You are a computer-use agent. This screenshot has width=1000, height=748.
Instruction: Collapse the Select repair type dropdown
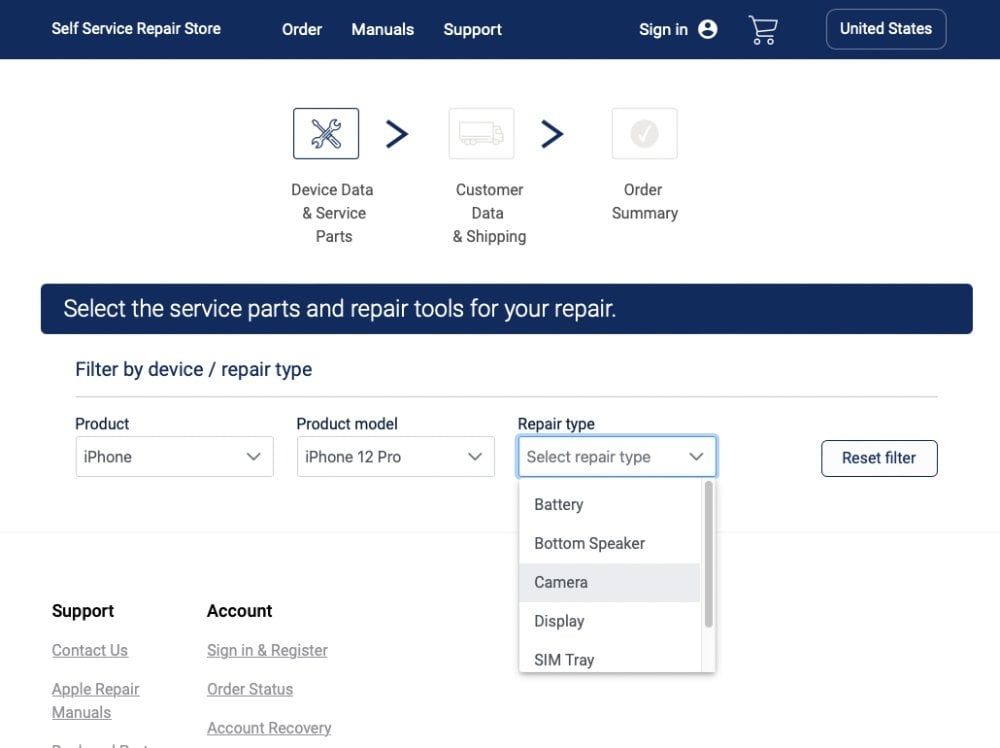[x=617, y=457]
